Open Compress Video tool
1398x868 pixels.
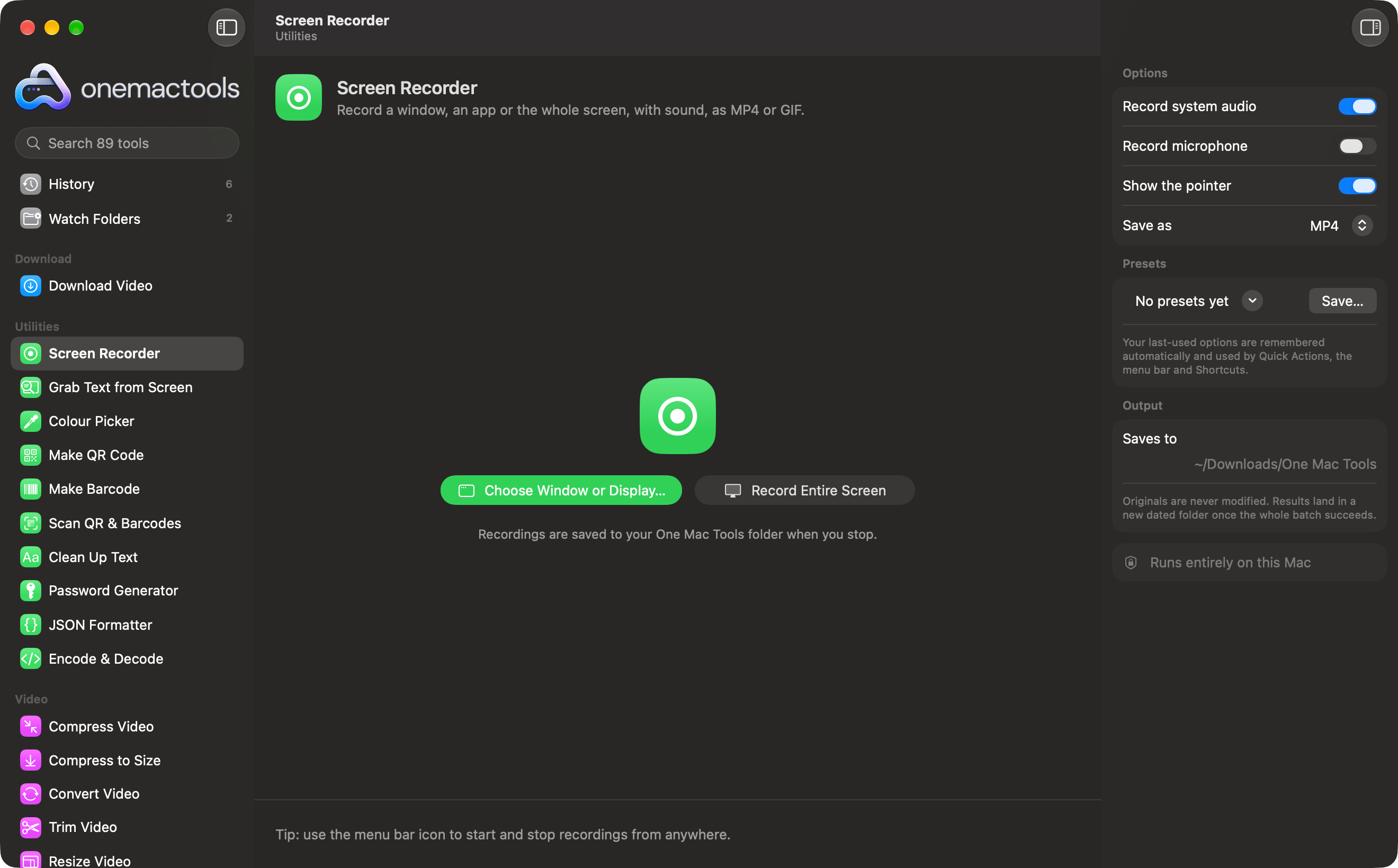tap(127, 727)
